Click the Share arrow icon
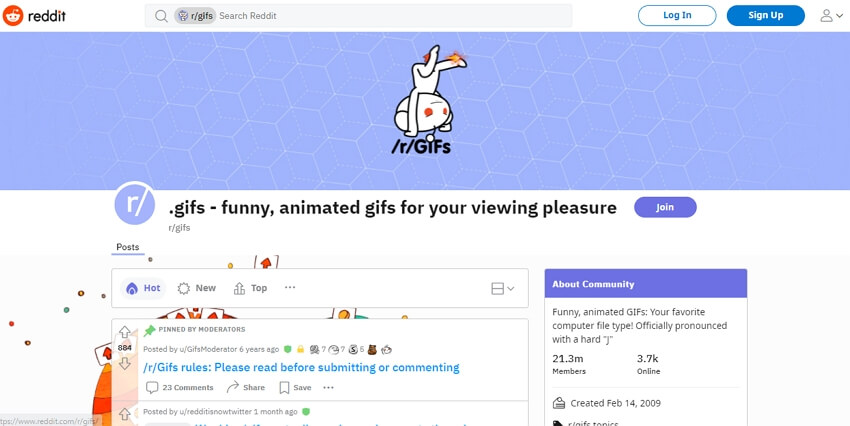Image resolution: width=850 pixels, height=426 pixels. coord(233,387)
